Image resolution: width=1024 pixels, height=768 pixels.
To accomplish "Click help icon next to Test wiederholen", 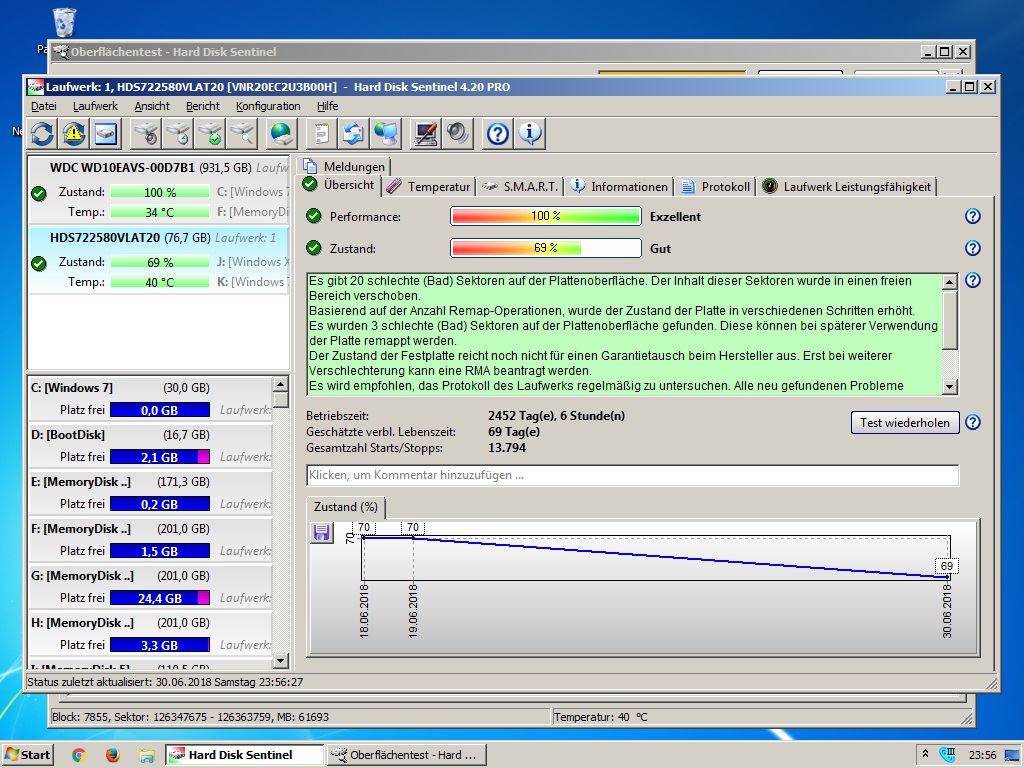I will (x=972, y=422).
